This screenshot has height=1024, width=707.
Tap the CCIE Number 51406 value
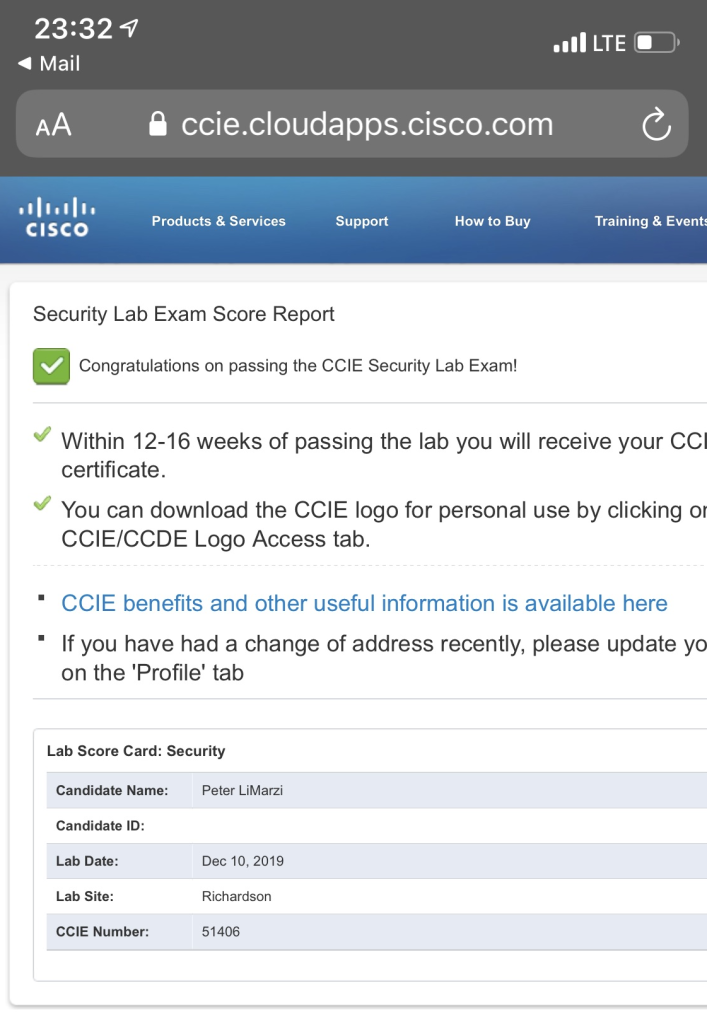221,932
